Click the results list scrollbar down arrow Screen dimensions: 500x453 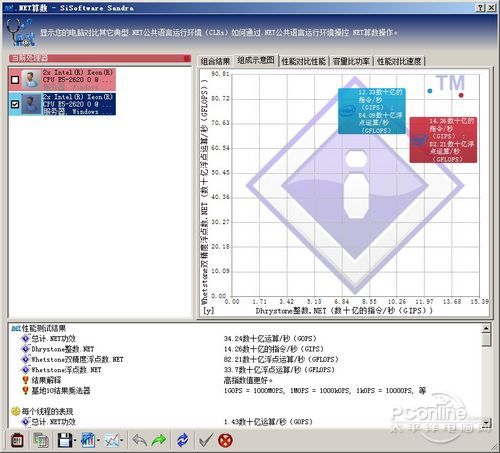(486, 423)
